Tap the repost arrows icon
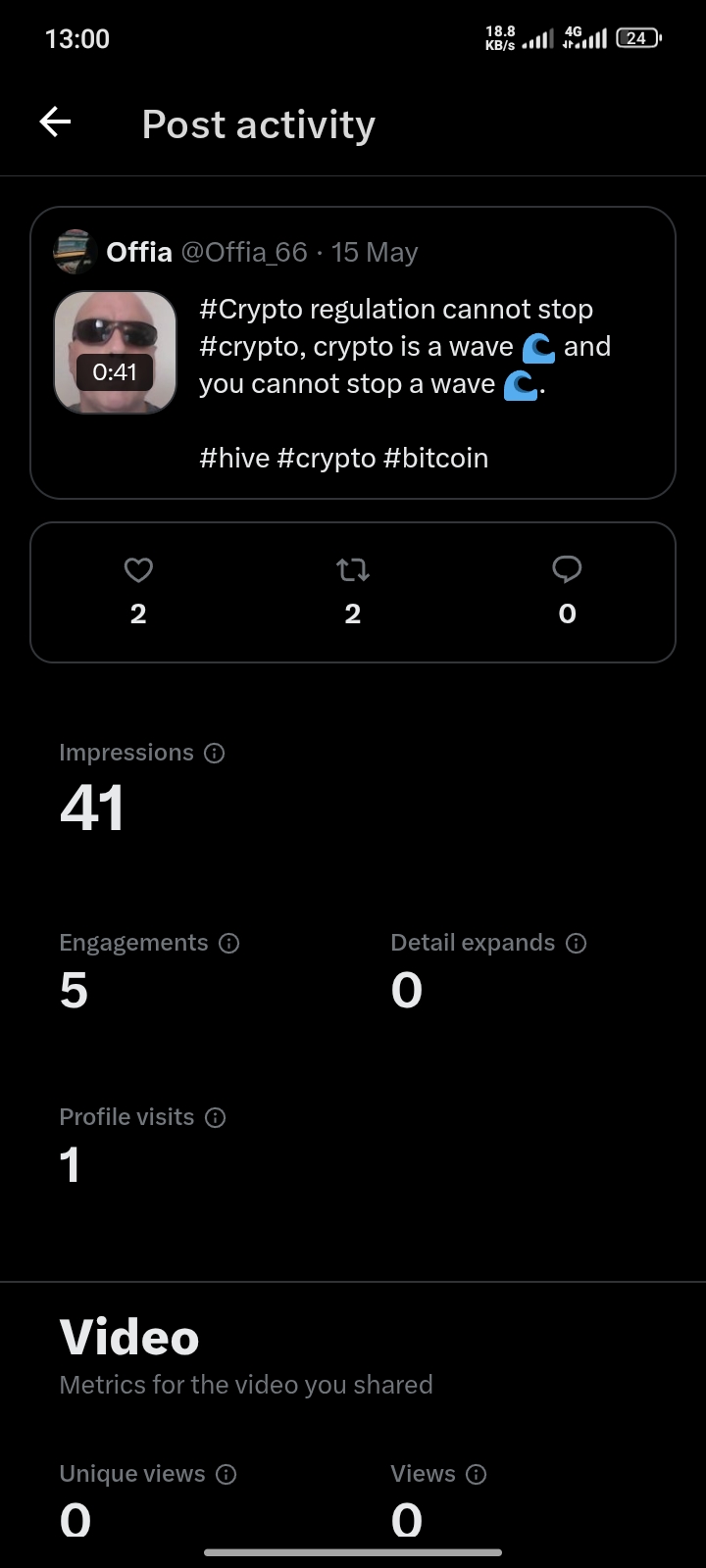Screen dimensions: 706x1568 coord(353,569)
